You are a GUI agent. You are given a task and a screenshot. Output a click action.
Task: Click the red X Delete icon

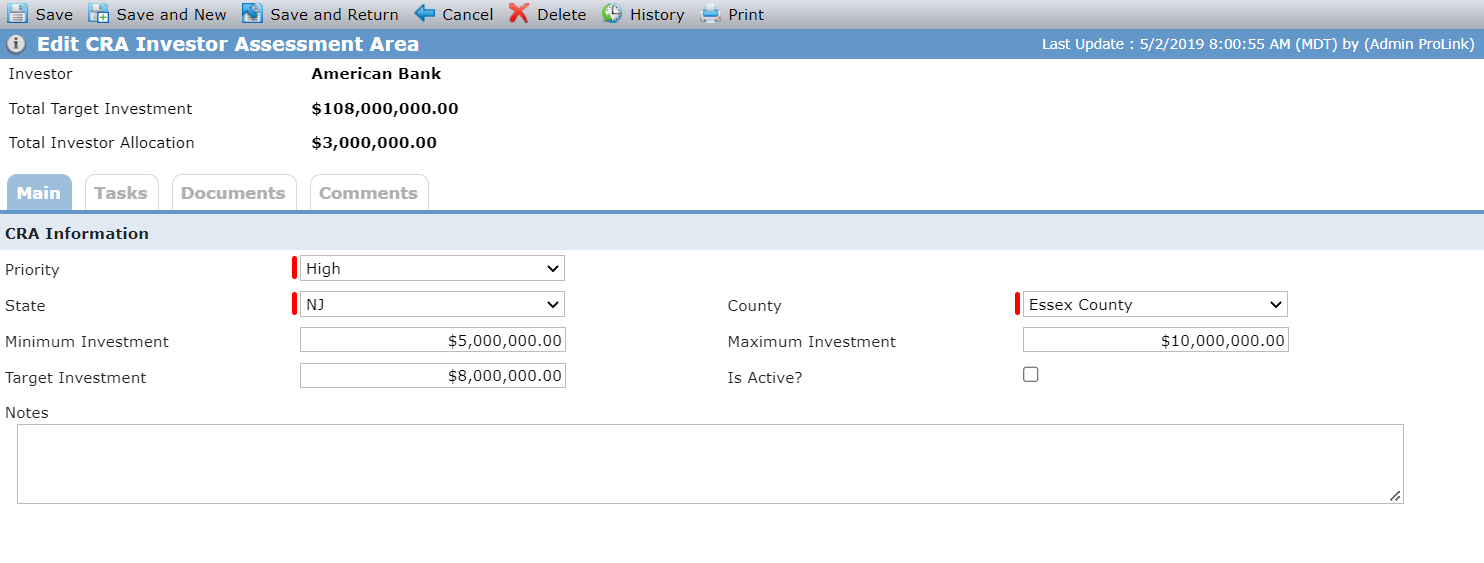click(518, 14)
